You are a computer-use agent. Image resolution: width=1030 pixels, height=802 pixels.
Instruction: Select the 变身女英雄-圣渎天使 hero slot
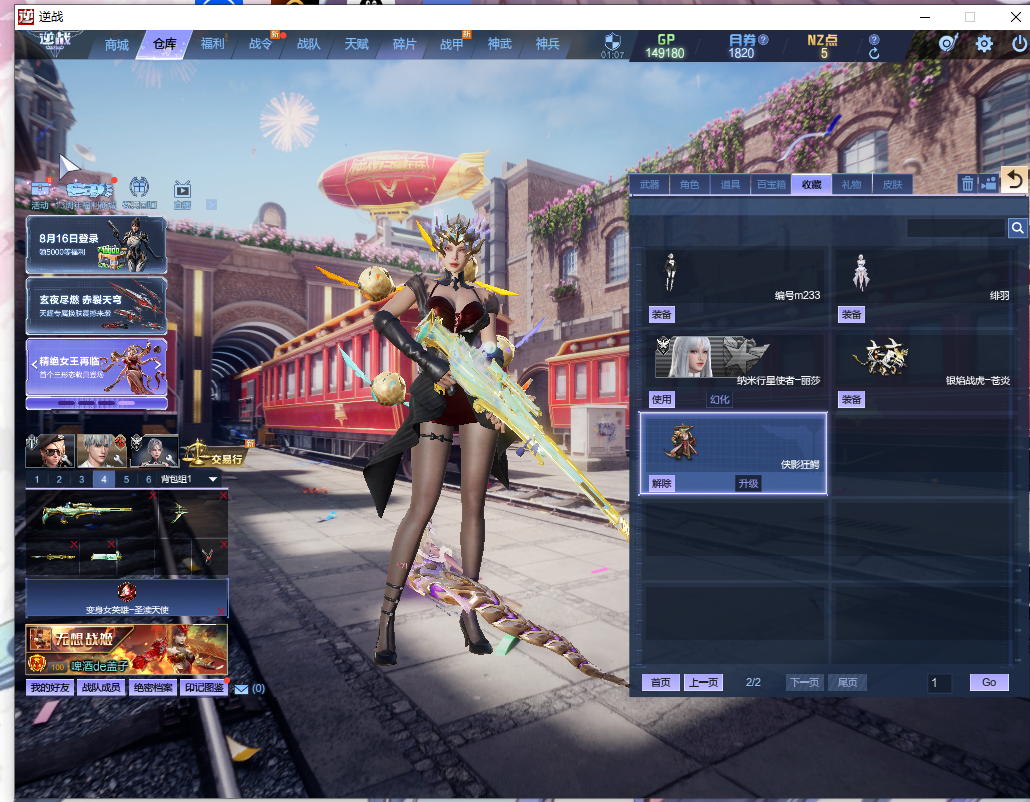[x=127, y=598]
